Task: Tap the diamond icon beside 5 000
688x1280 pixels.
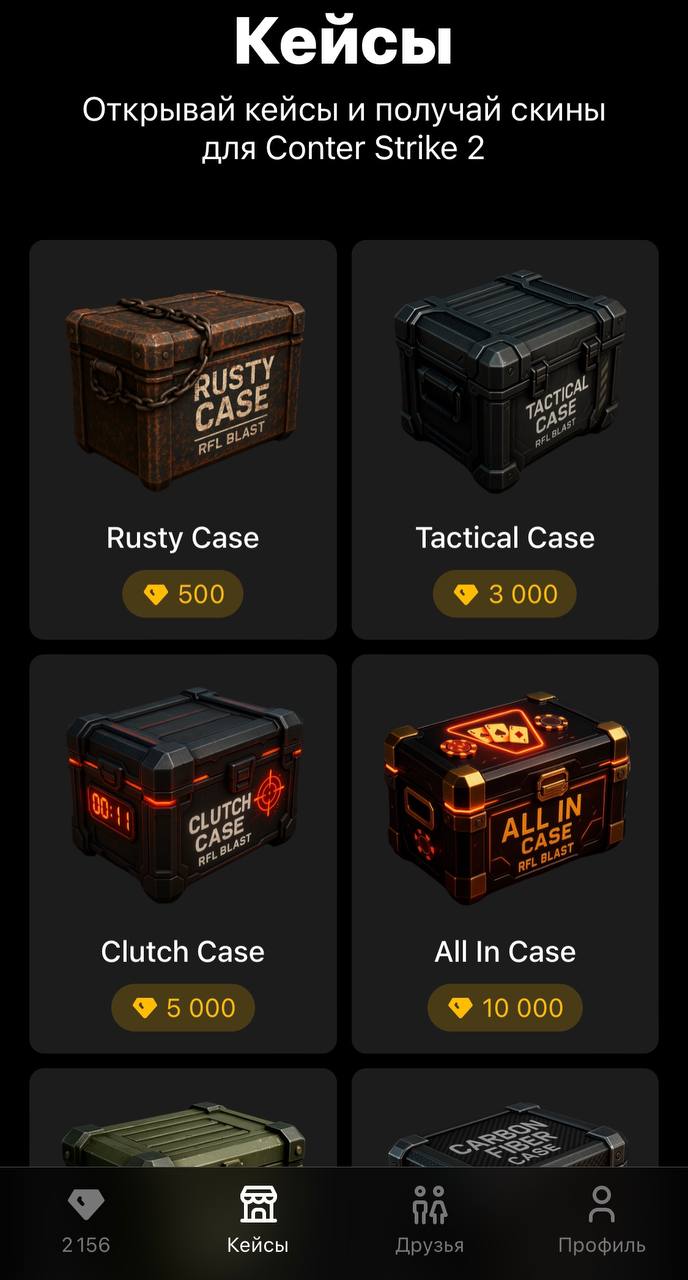Action: [145, 1008]
